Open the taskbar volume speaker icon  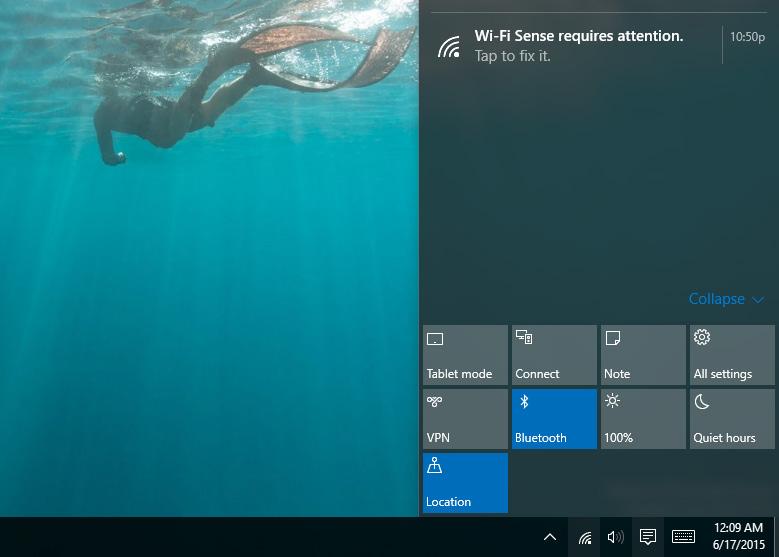coord(616,537)
